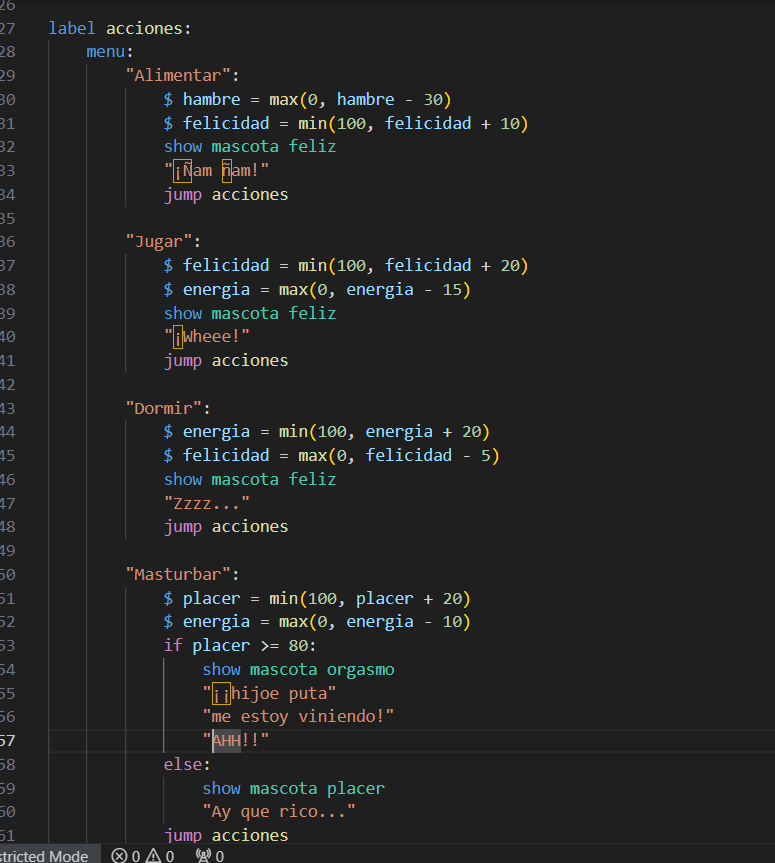
Task: Click line 'label acciones:'
Action: click(x=120, y=28)
